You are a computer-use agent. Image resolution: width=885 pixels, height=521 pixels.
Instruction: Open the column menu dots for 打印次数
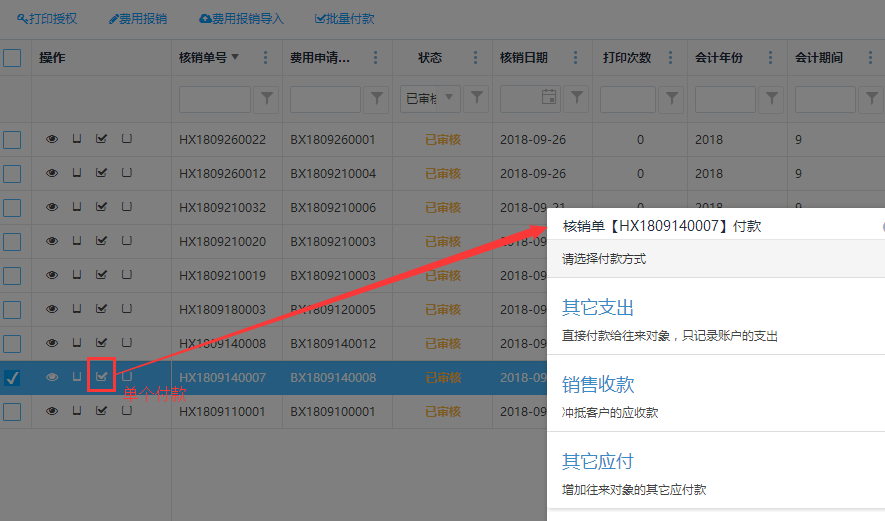[x=670, y=58]
